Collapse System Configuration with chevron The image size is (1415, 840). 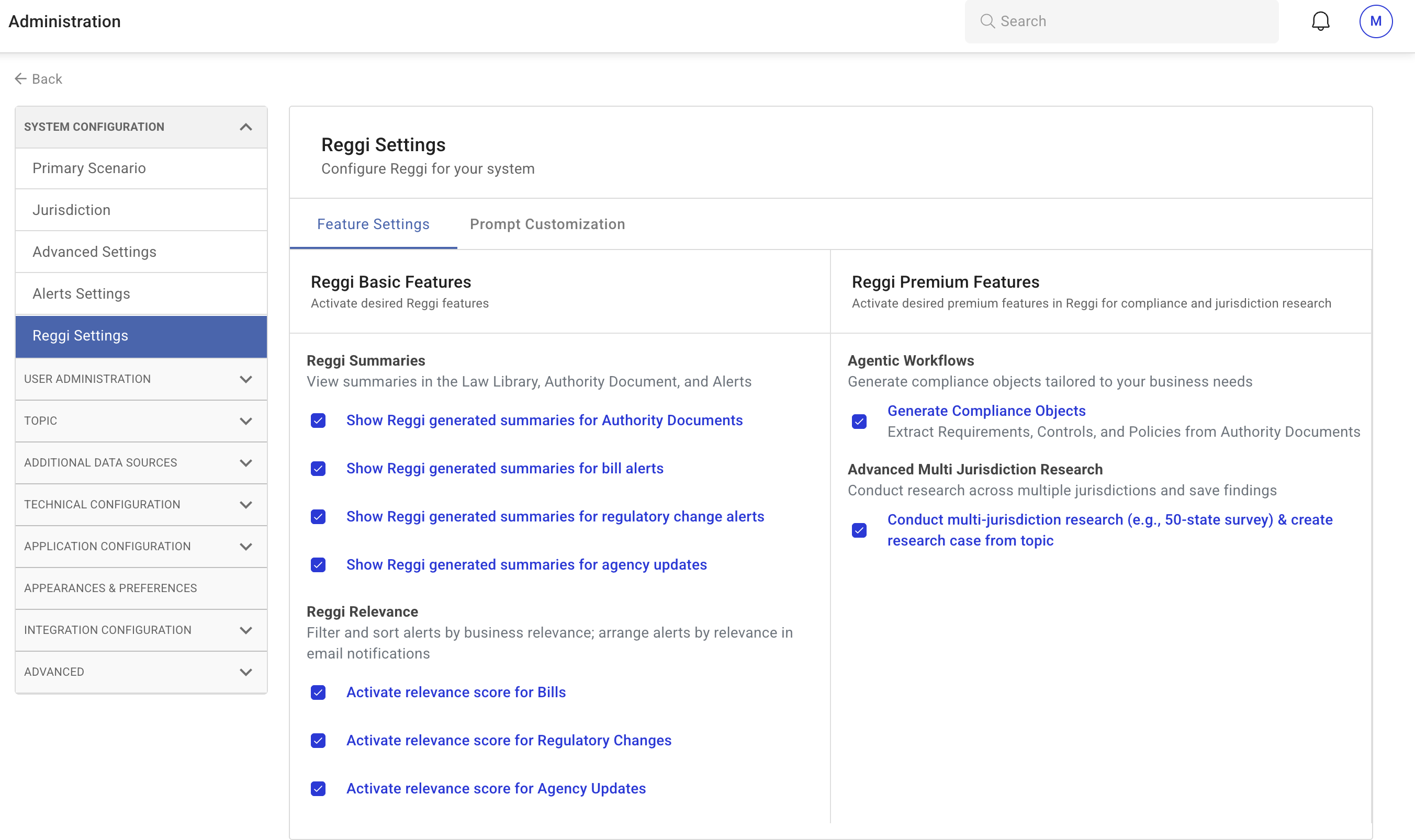click(x=246, y=127)
